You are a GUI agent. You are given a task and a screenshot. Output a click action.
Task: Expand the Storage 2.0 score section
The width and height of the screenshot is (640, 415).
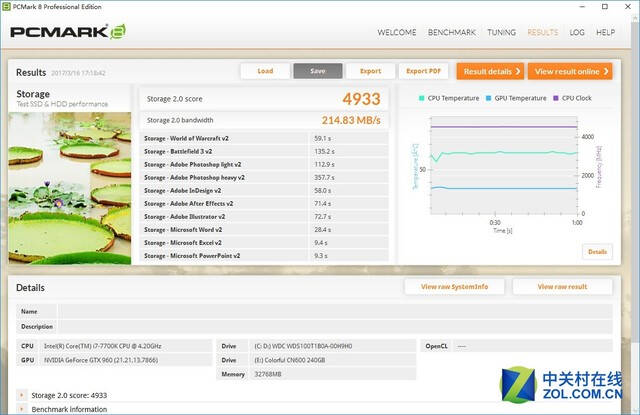pos(23,396)
